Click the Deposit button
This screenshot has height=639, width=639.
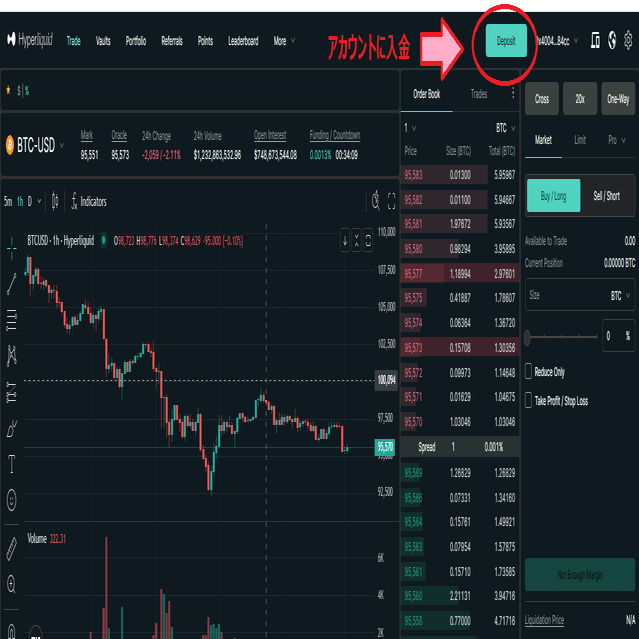506,41
